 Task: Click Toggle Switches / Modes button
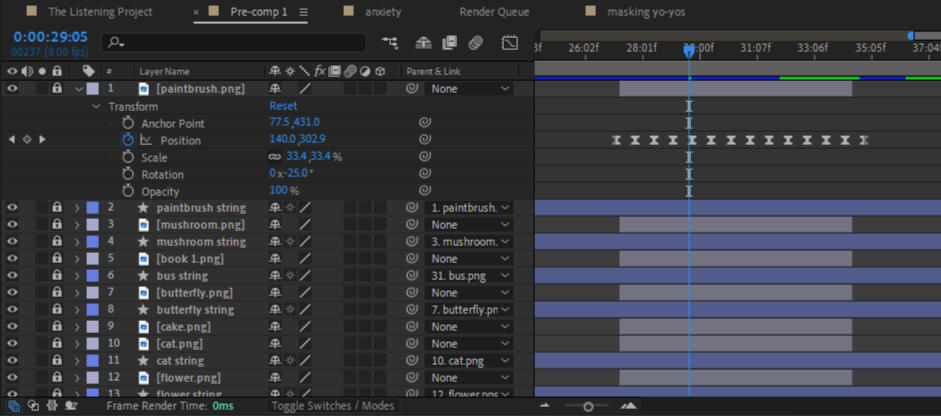[333, 406]
